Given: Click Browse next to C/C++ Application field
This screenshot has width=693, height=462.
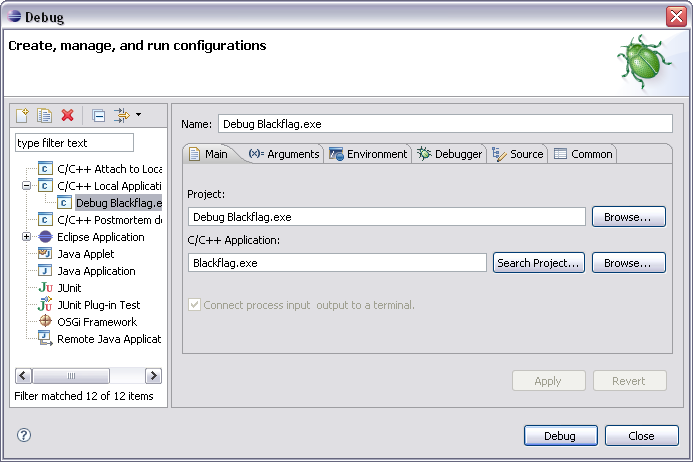Looking at the screenshot, I should tap(628, 263).
